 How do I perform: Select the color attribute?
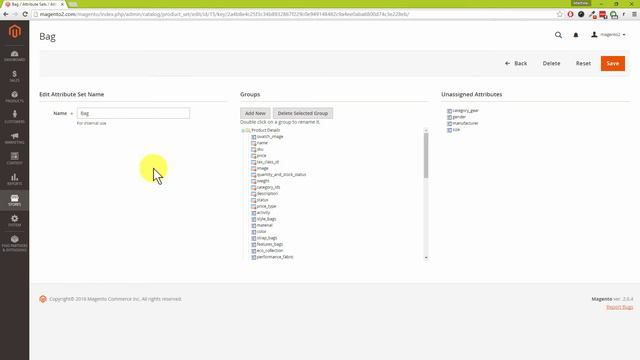(x=261, y=232)
